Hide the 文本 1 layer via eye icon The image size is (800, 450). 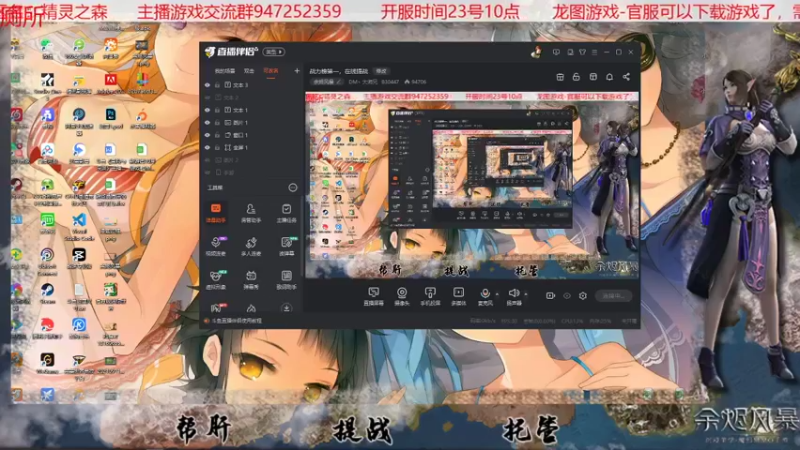(x=207, y=110)
